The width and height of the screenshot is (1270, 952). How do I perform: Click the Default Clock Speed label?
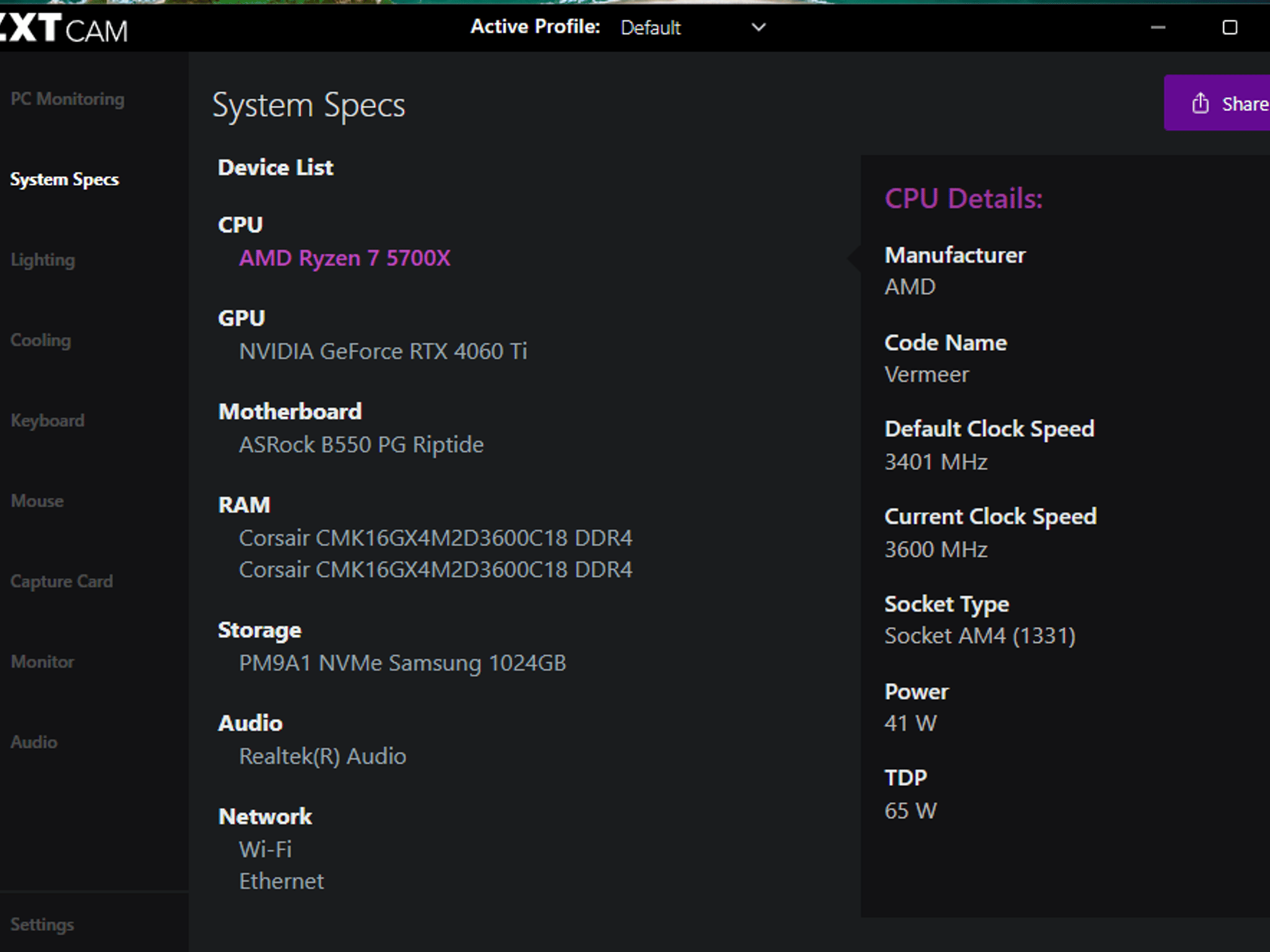[990, 429]
